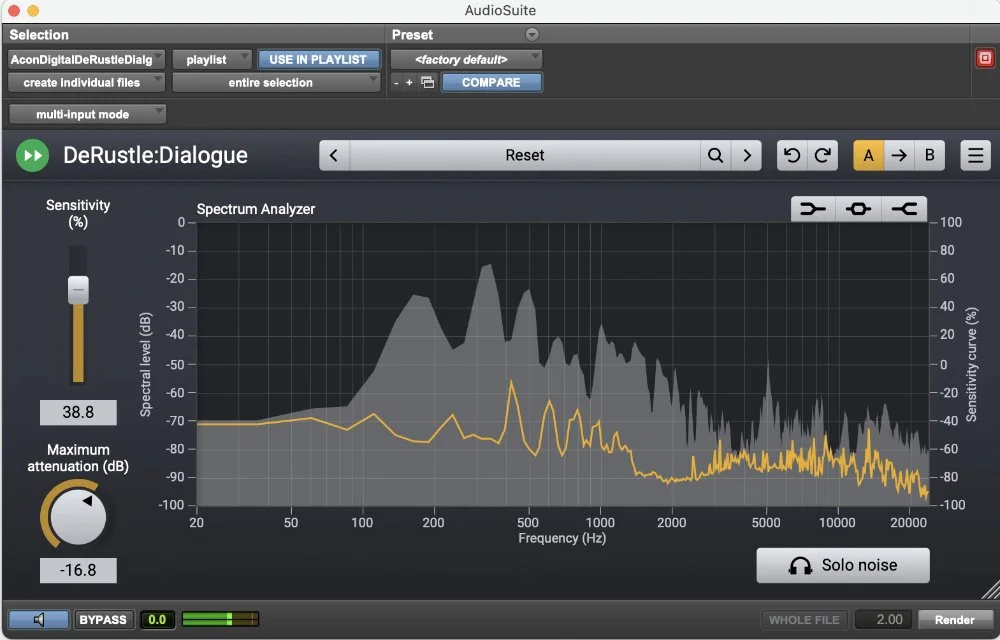Toggle the speaker preview button

click(x=39, y=620)
